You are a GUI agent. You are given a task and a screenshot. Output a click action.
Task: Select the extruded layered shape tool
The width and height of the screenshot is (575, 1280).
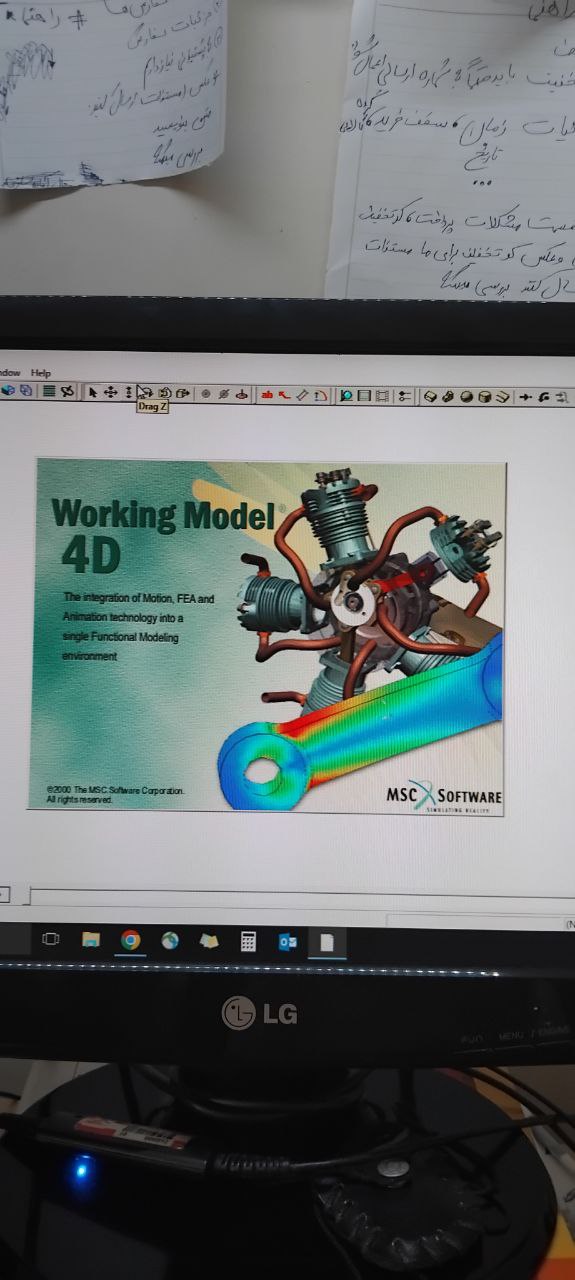503,396
